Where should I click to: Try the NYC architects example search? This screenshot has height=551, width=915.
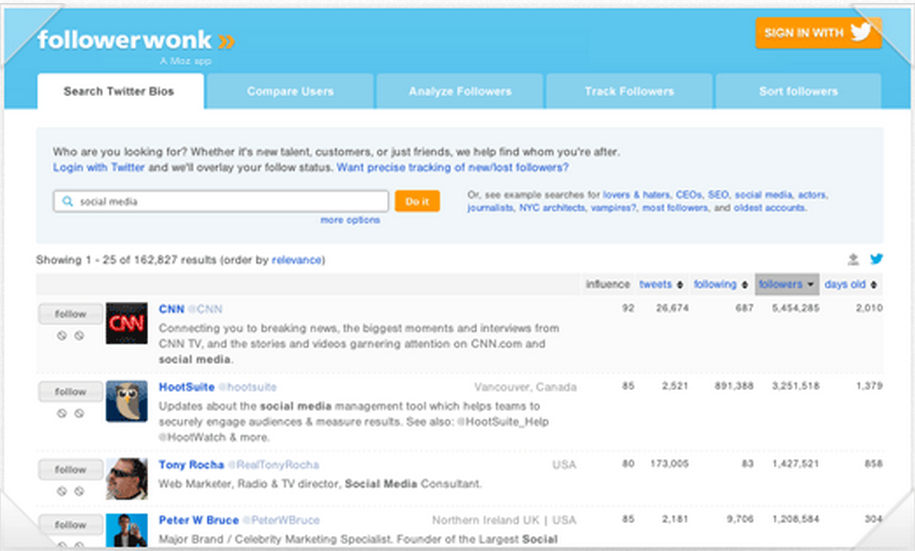coord(552,208)
